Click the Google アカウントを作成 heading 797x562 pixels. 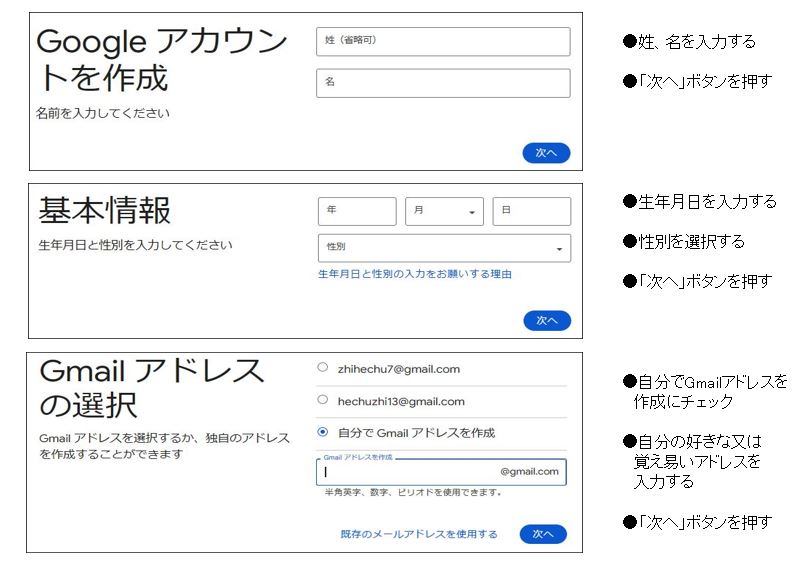[x=160, y=59]
